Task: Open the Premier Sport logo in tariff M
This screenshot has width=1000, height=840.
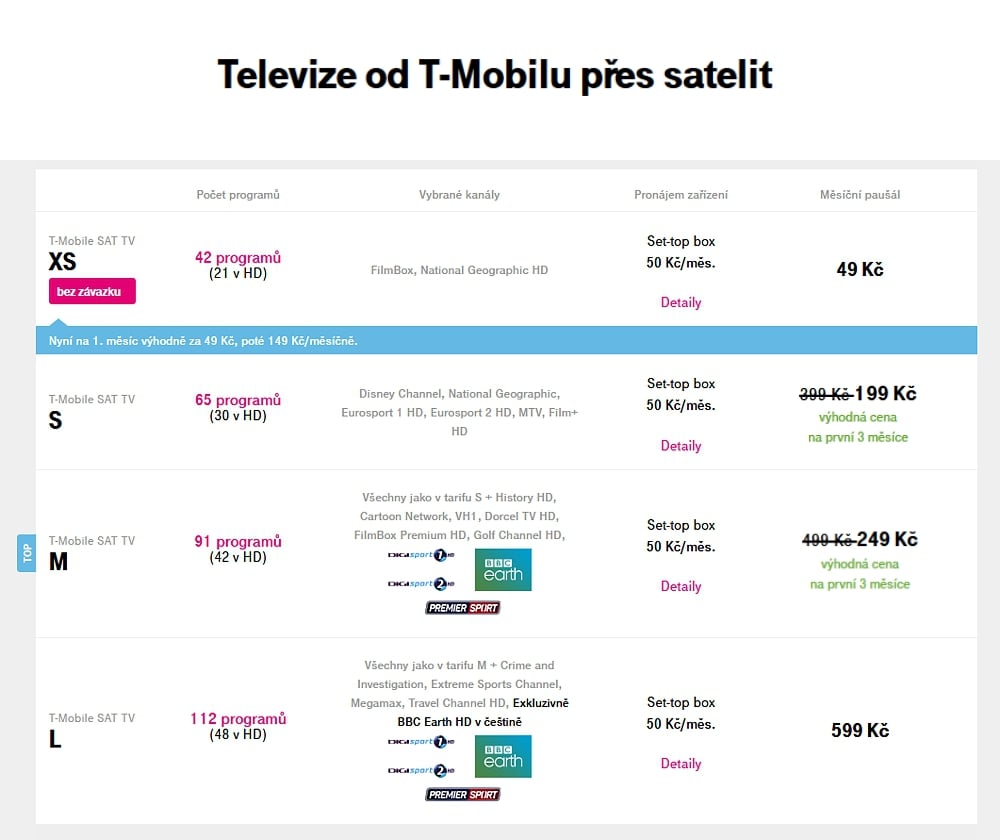Action: pyautogui.click(x=462, y=607)
